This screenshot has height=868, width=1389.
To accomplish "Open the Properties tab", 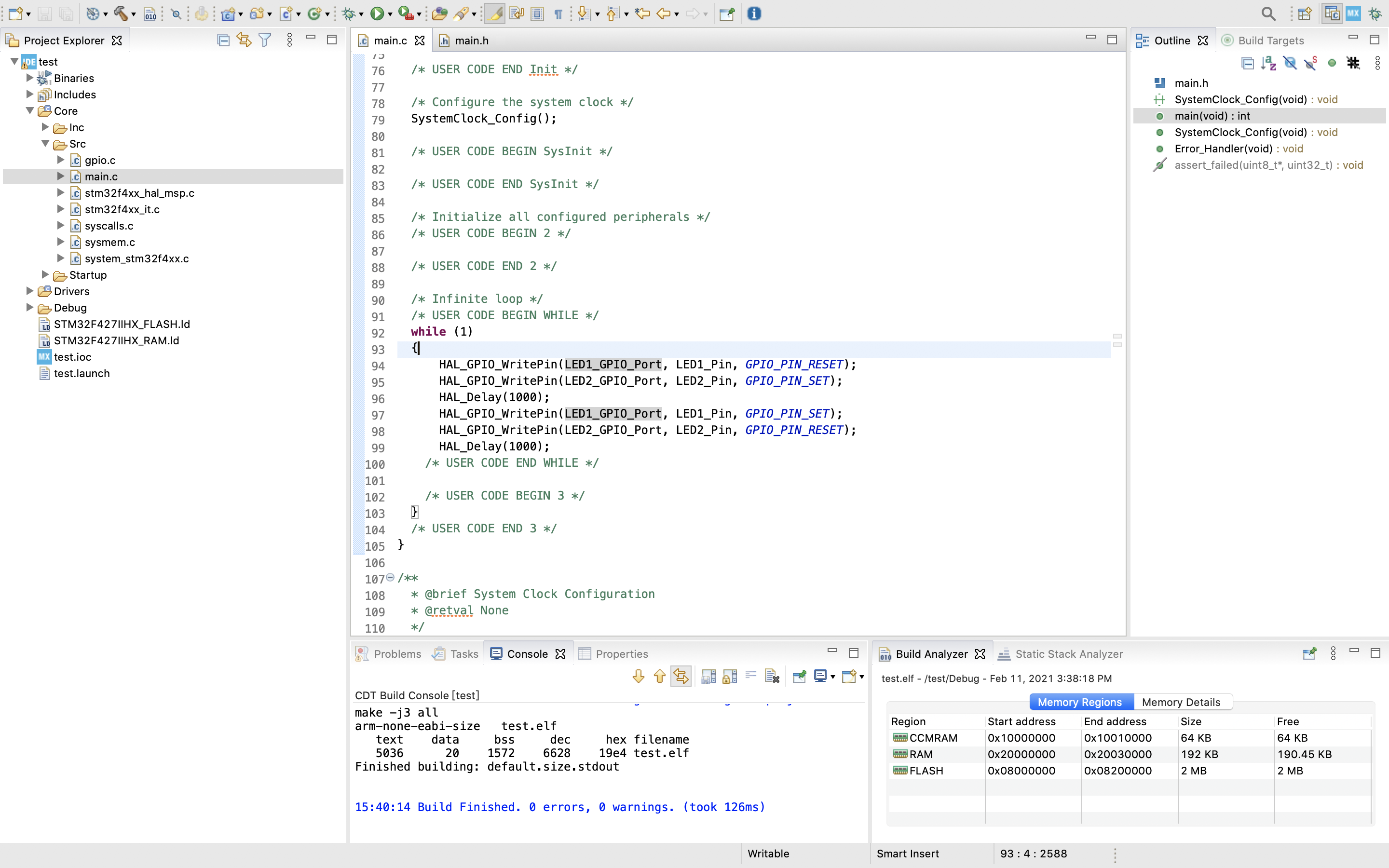I will point(613,654).
